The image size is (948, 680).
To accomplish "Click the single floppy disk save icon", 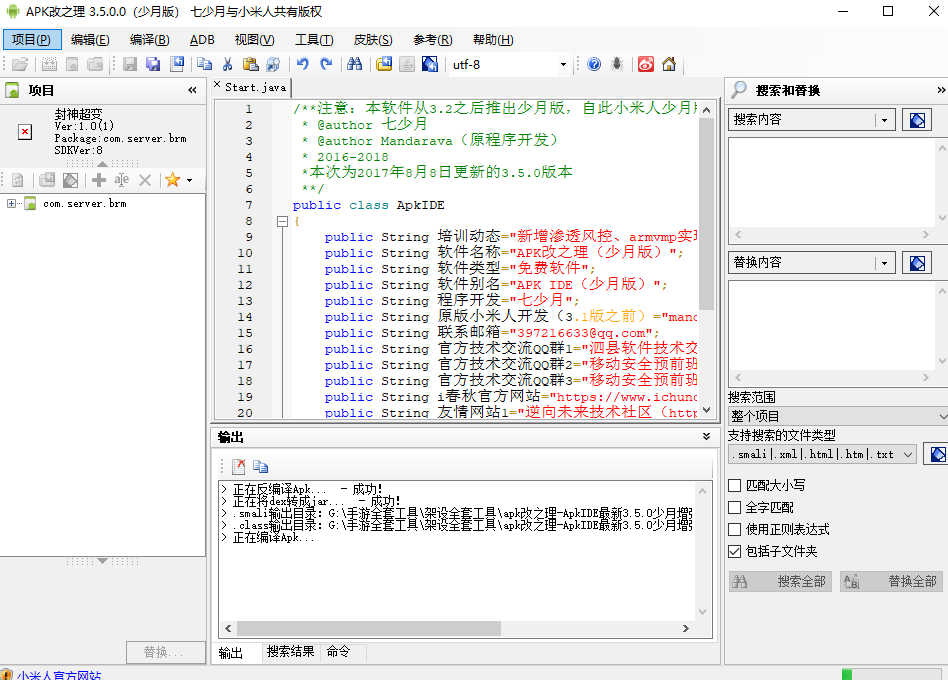I will click(x=130, y=64).
